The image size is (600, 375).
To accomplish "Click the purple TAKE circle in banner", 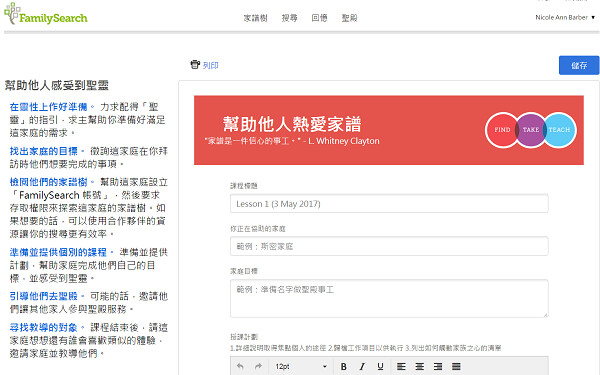I will click(x=531, y=130).
